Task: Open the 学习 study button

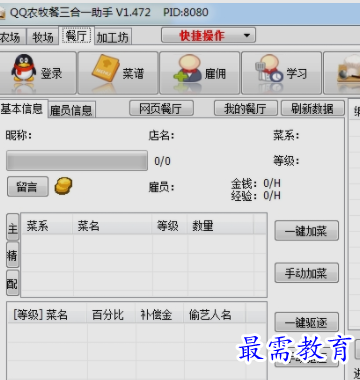Action: [x=281, y=73]
